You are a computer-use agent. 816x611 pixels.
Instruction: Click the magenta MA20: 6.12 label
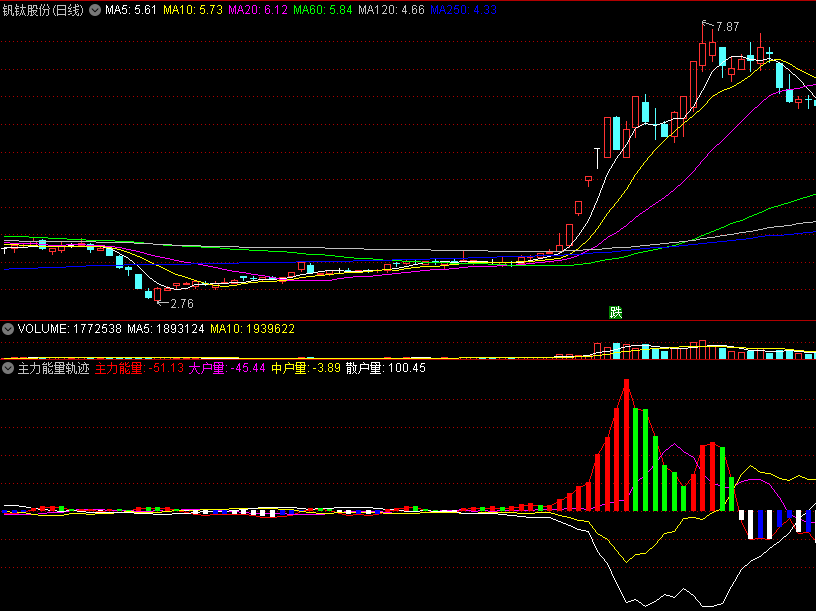coord(258,10)
